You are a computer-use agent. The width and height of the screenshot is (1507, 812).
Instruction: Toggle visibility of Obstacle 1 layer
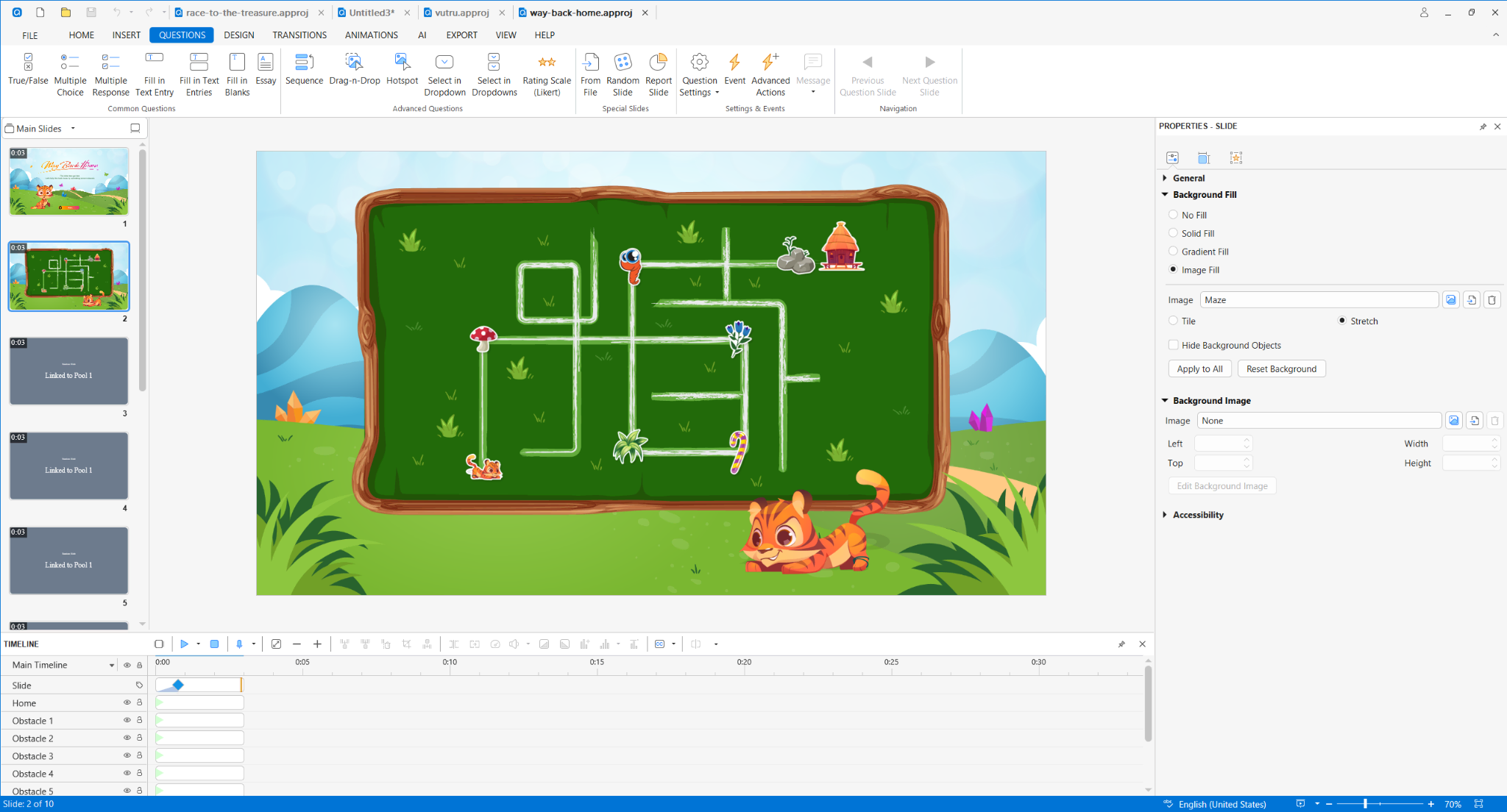pos(127,721)
